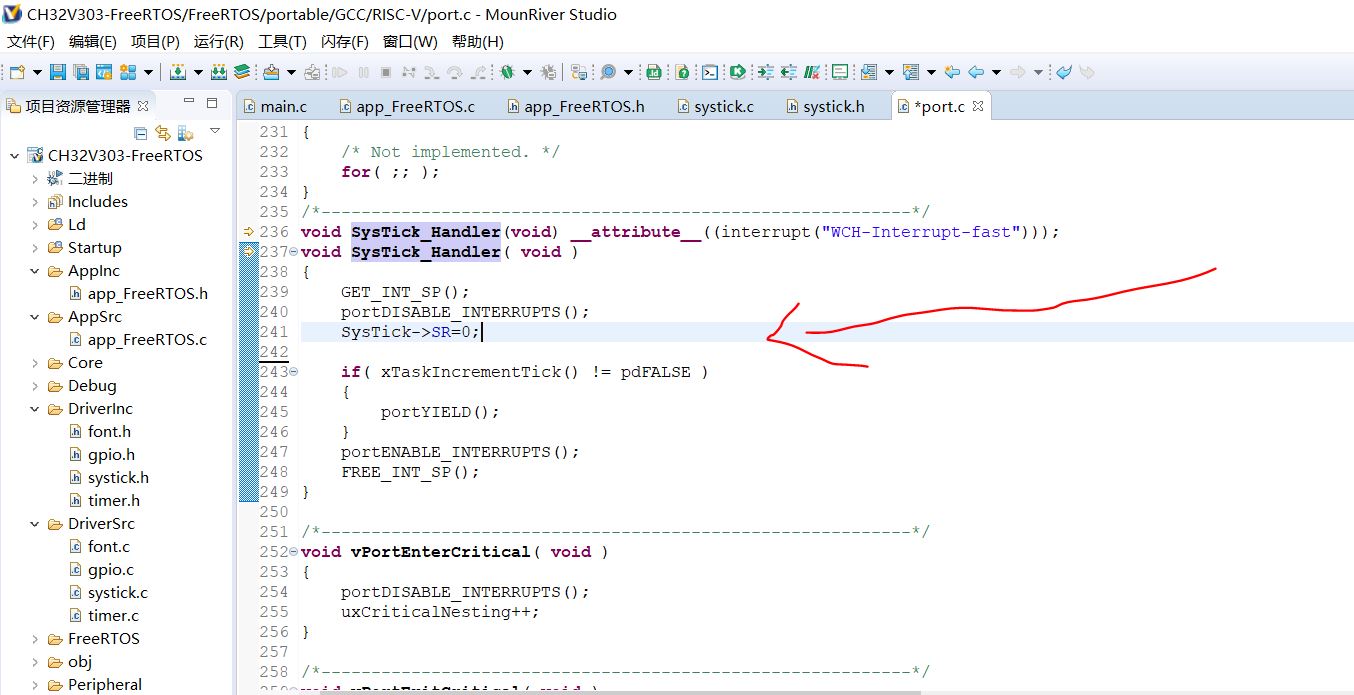Toggle Link with Editor in explorer
This screenshot has width=1354, height=695.
163,133
